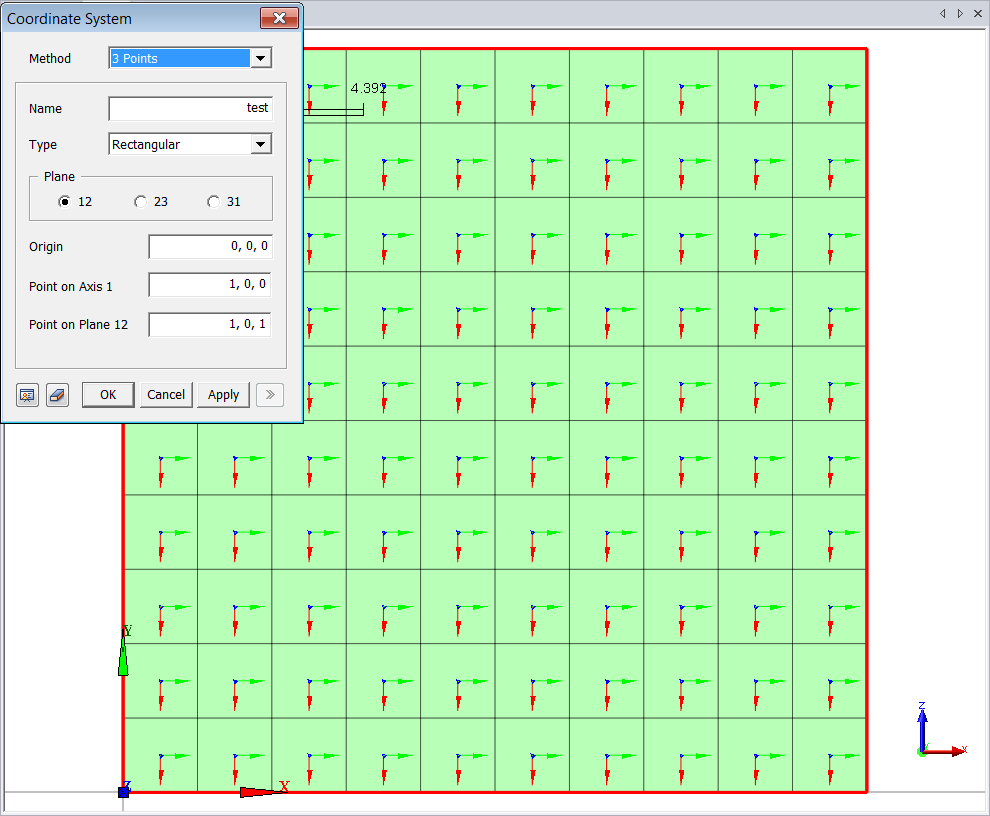
Task: Open the Type dropdown showing Rectangular
Action: [x=260, y=144]
